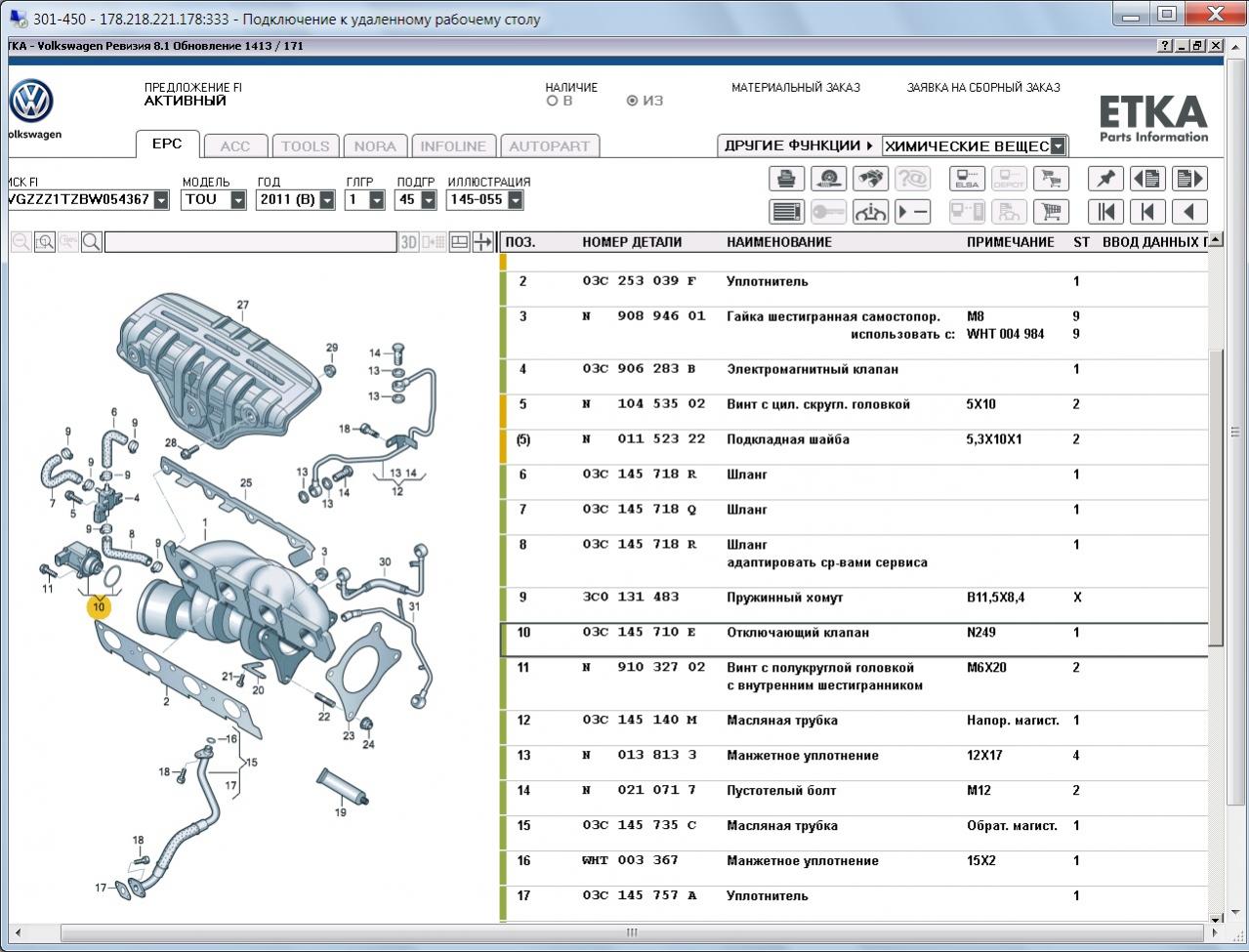Switch to the ACC tab
Screen dimensions: 1249x952
coord(235,146)
